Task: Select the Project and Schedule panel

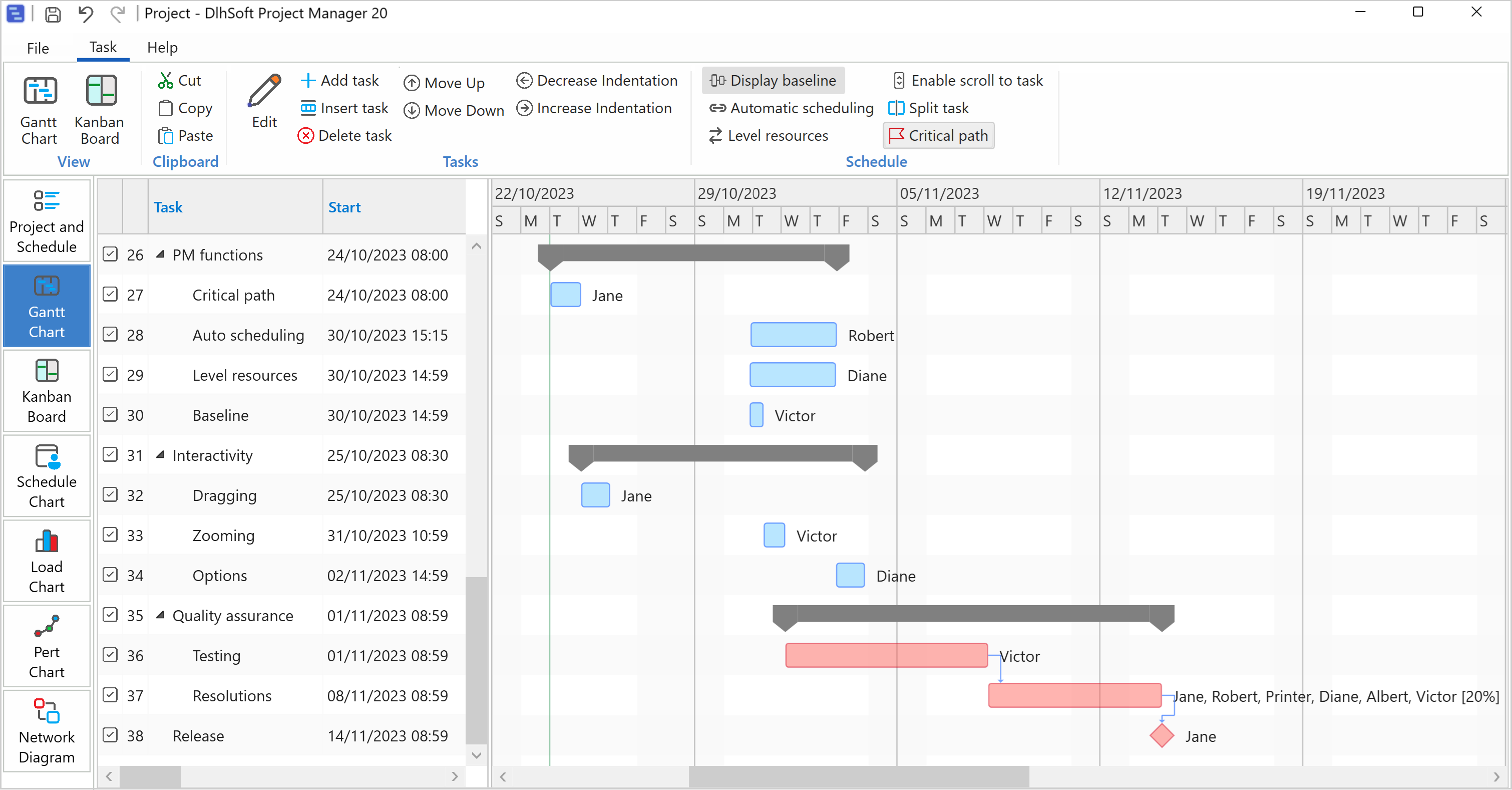Action: [47, 221]
